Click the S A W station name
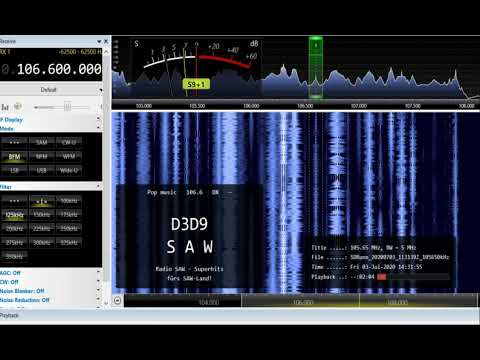The width and height of the screenshot is (480, 360). (190, 247)
